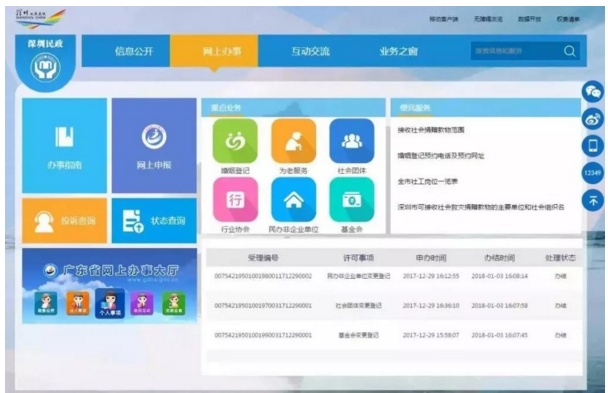Open the 状态查询 tile
Viewport: 608px width, 393px height.
(154, 221)
